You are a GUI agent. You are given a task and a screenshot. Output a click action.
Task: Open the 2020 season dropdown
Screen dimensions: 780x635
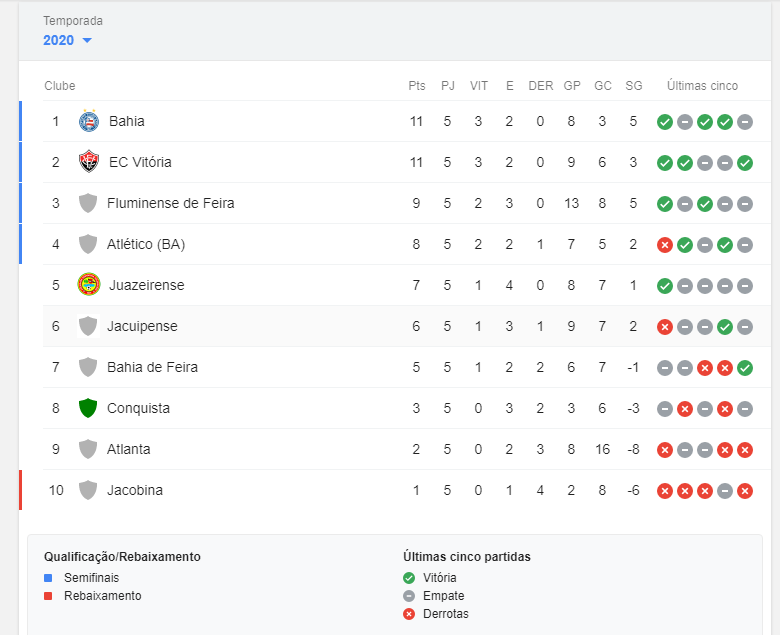68,40
